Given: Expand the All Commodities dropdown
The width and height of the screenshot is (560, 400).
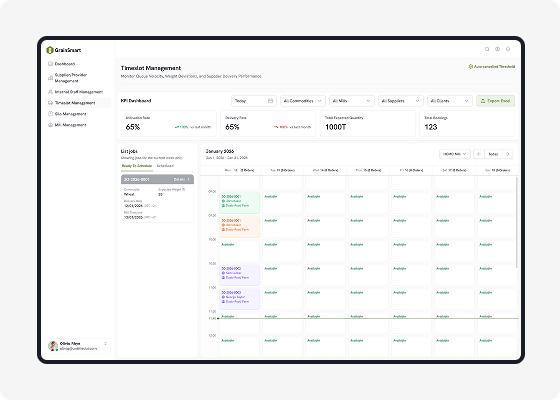Looking at the screenshot, I should [x=303, y=101].
